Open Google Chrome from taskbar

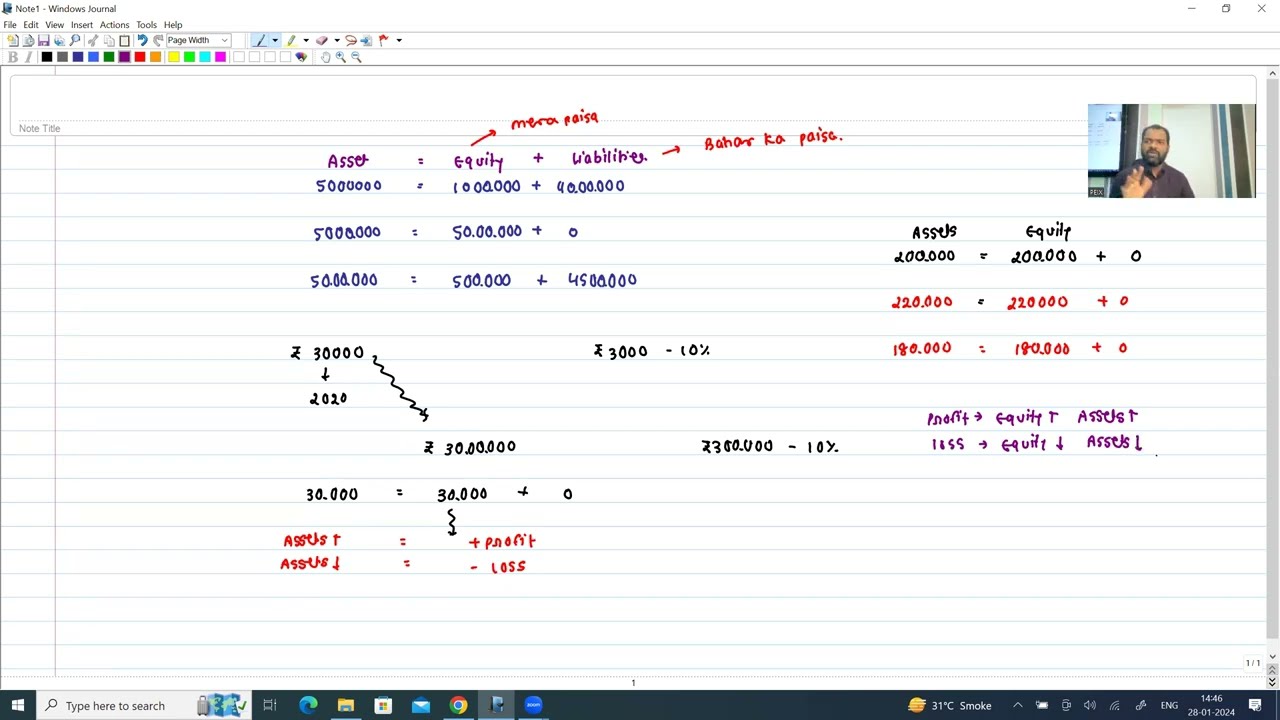click(458, 705)
